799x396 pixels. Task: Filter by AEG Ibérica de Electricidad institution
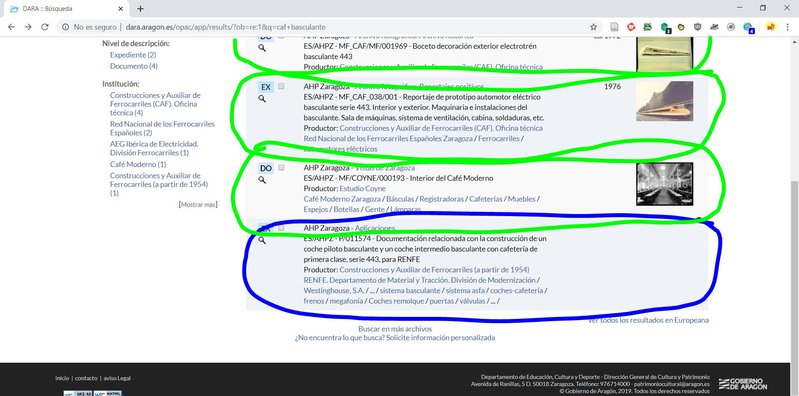click(154, 148)
